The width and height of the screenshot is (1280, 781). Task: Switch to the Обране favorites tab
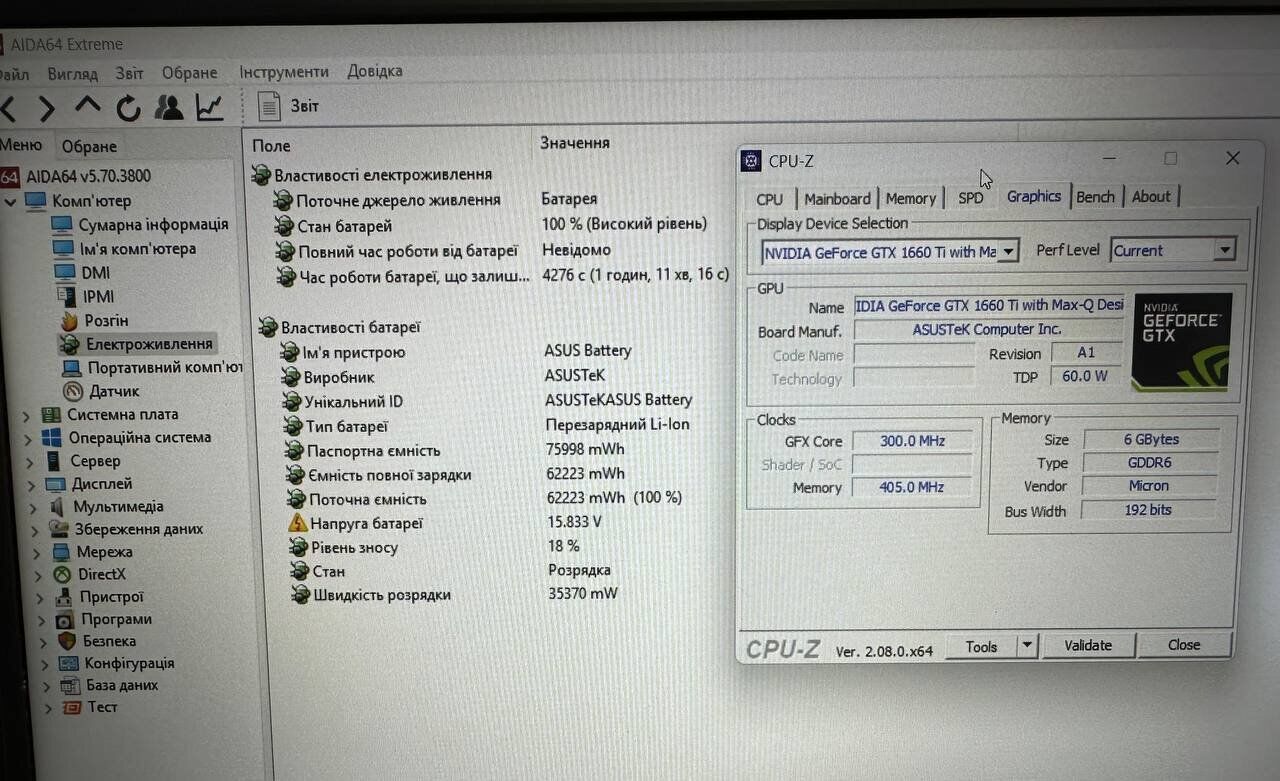pyautogui.click(x=89, y=147)
